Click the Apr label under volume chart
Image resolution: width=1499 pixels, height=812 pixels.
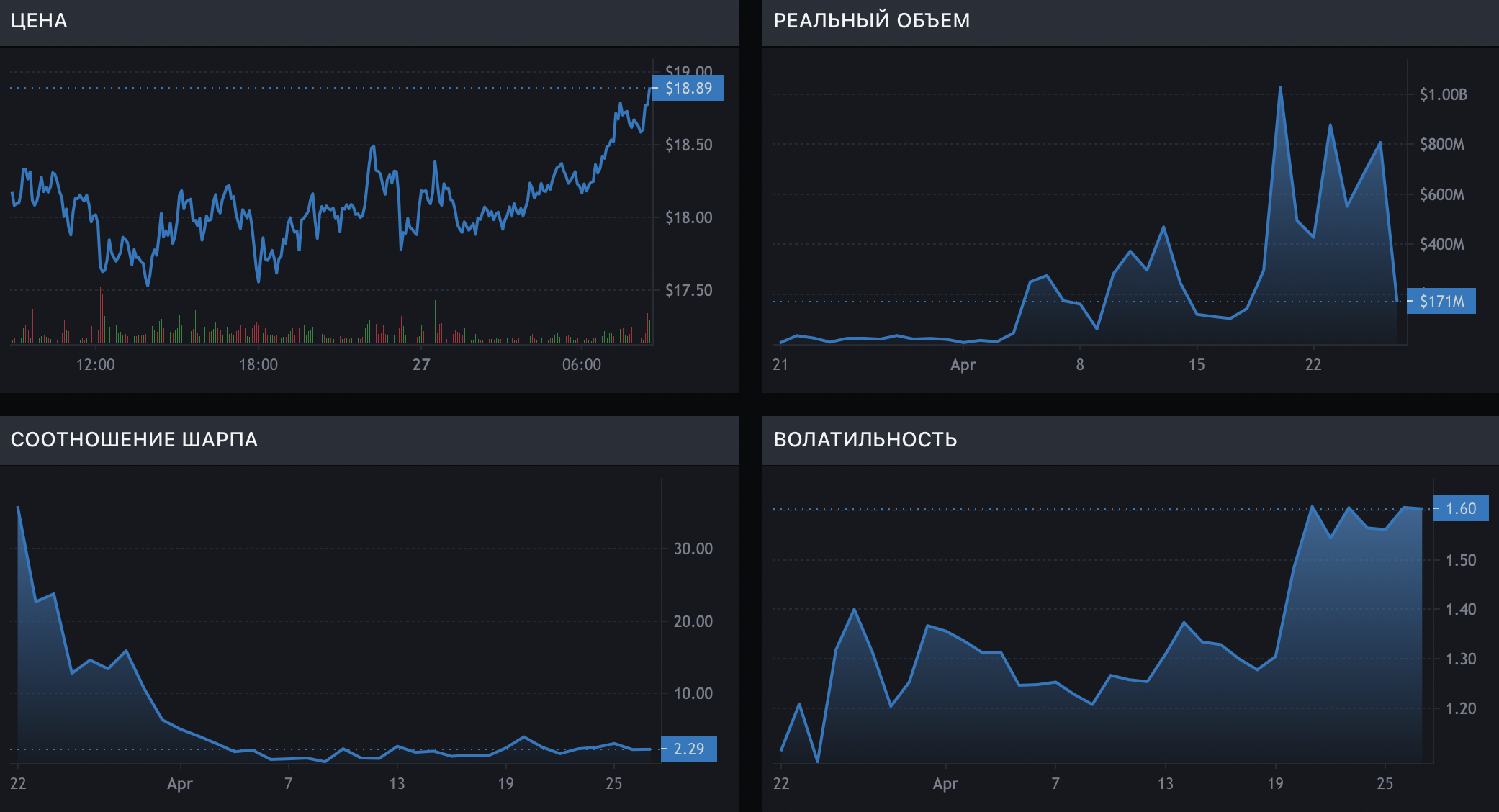963,365
